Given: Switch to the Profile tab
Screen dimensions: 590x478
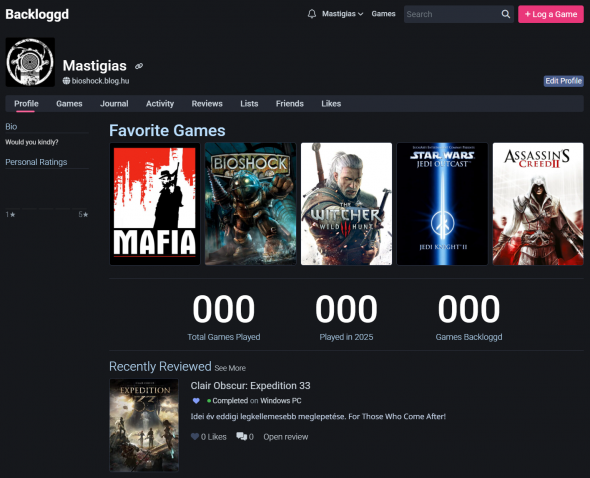Looking at the screenshot, I should tap(26, 104).
